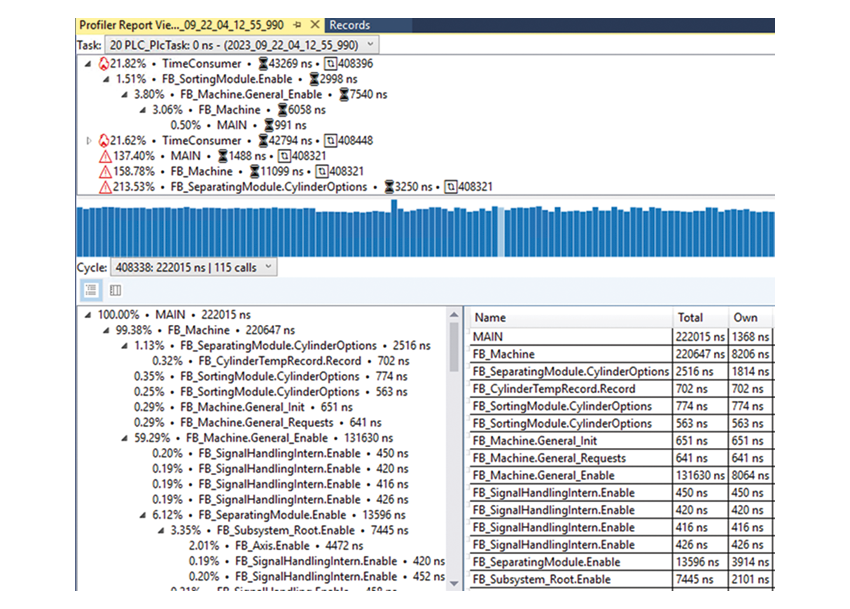Select the 8206 ns Own cell
Screen dimensions: 850x609
coord(751,354)
